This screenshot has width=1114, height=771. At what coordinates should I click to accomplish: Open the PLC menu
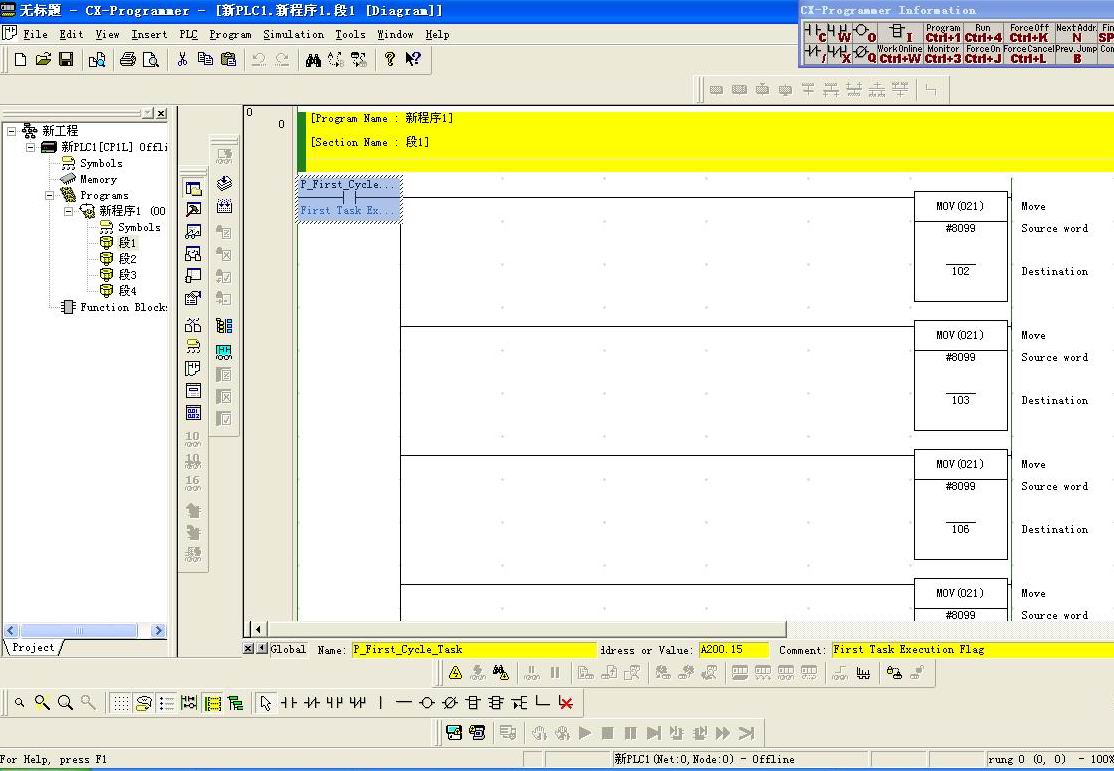188,34
